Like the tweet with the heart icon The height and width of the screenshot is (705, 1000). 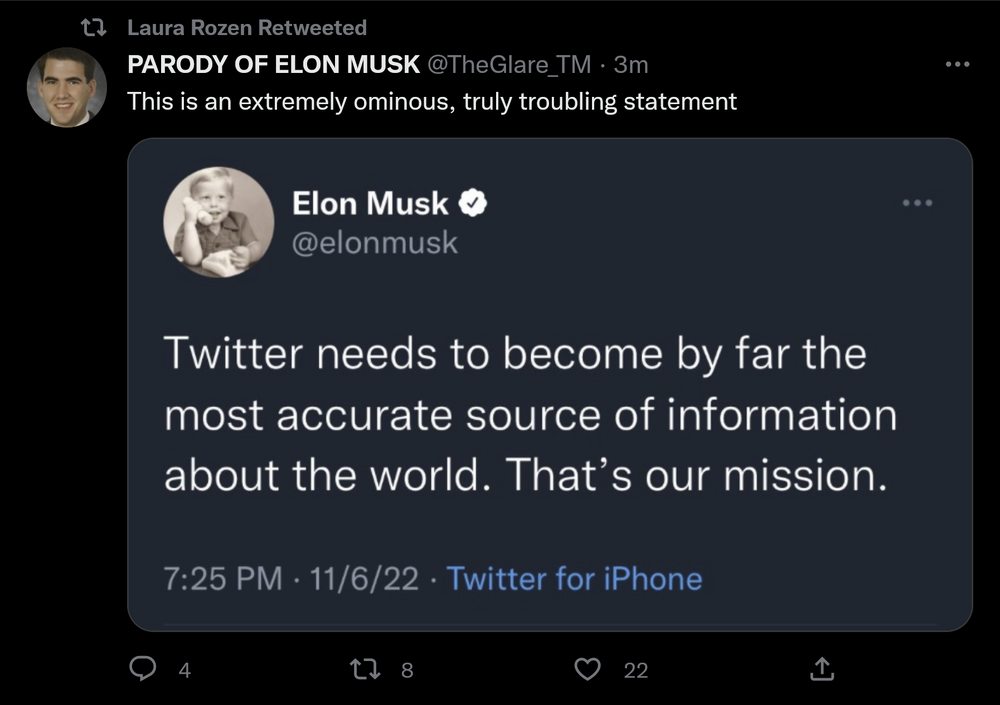tap(589, 669)
